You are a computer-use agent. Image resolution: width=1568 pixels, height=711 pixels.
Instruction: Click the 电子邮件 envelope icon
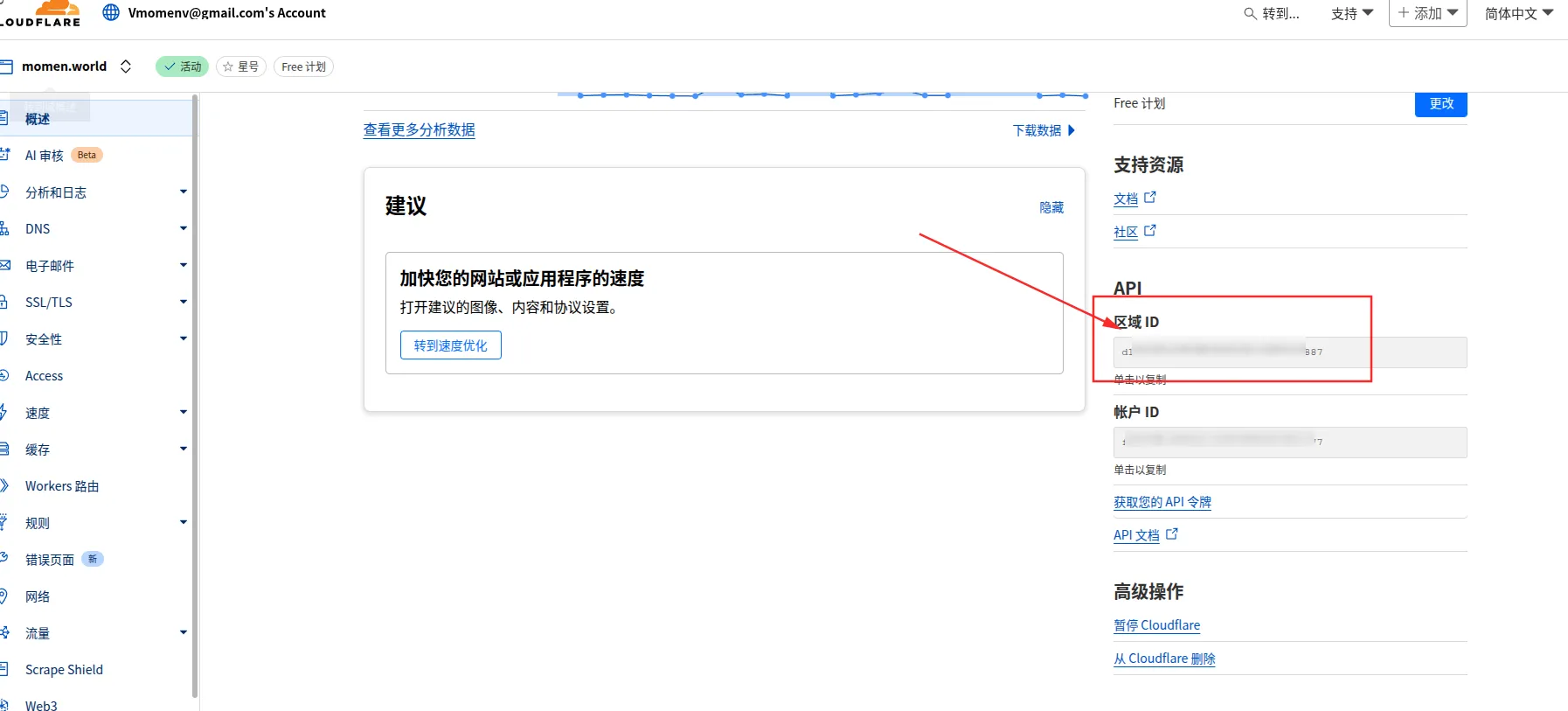pos(4,265)
